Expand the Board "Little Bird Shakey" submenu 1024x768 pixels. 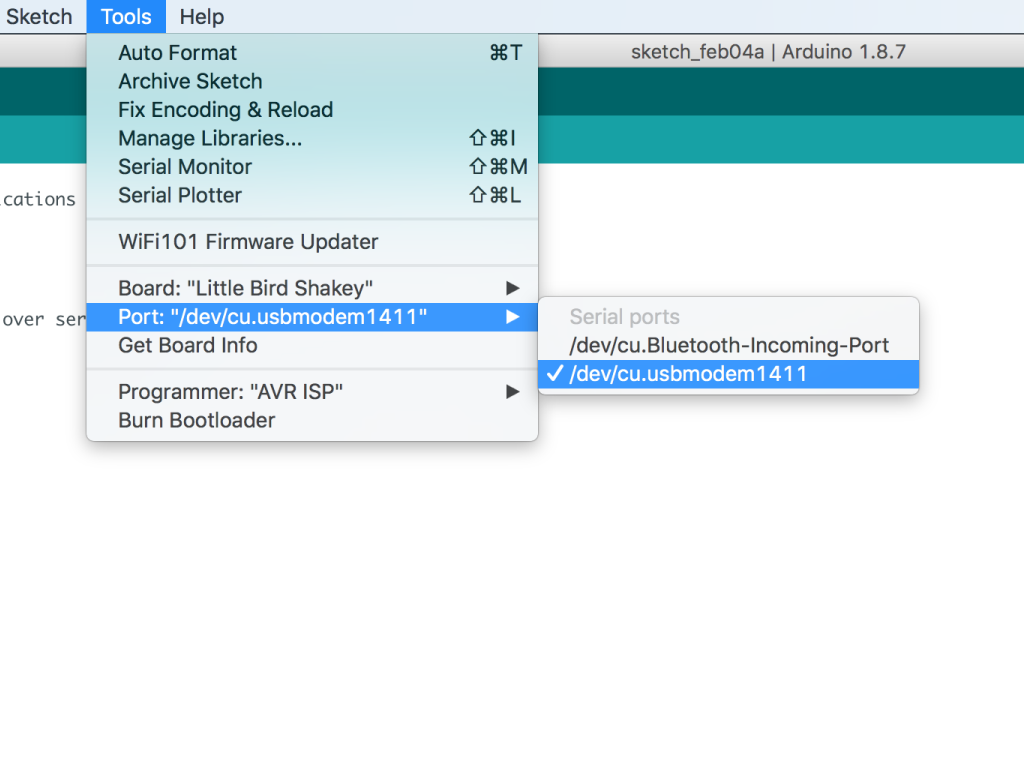coord(312,289)
